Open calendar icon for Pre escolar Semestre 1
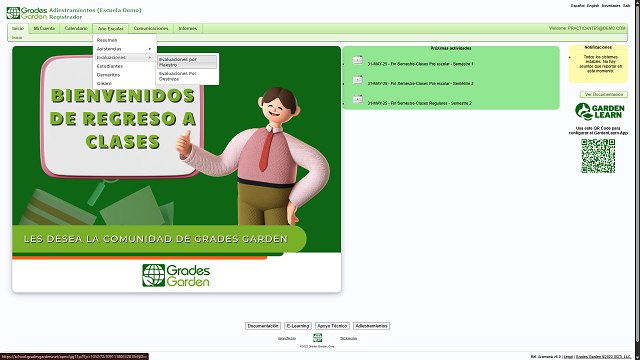The image size is (640, 360). coord(358,60)
